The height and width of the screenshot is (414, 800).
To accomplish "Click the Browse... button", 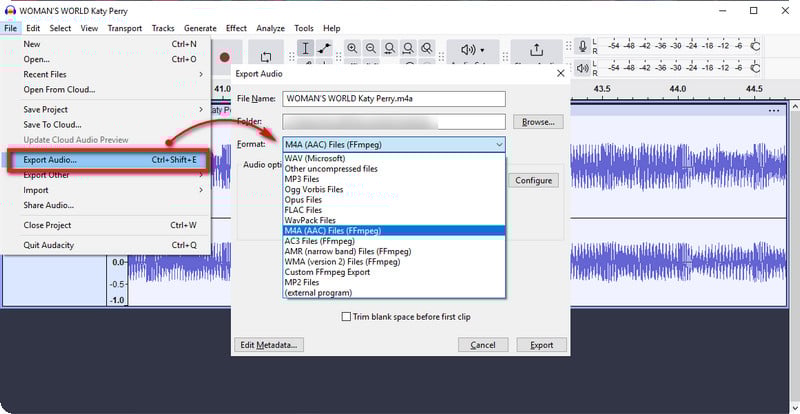I will coord(538,123).
